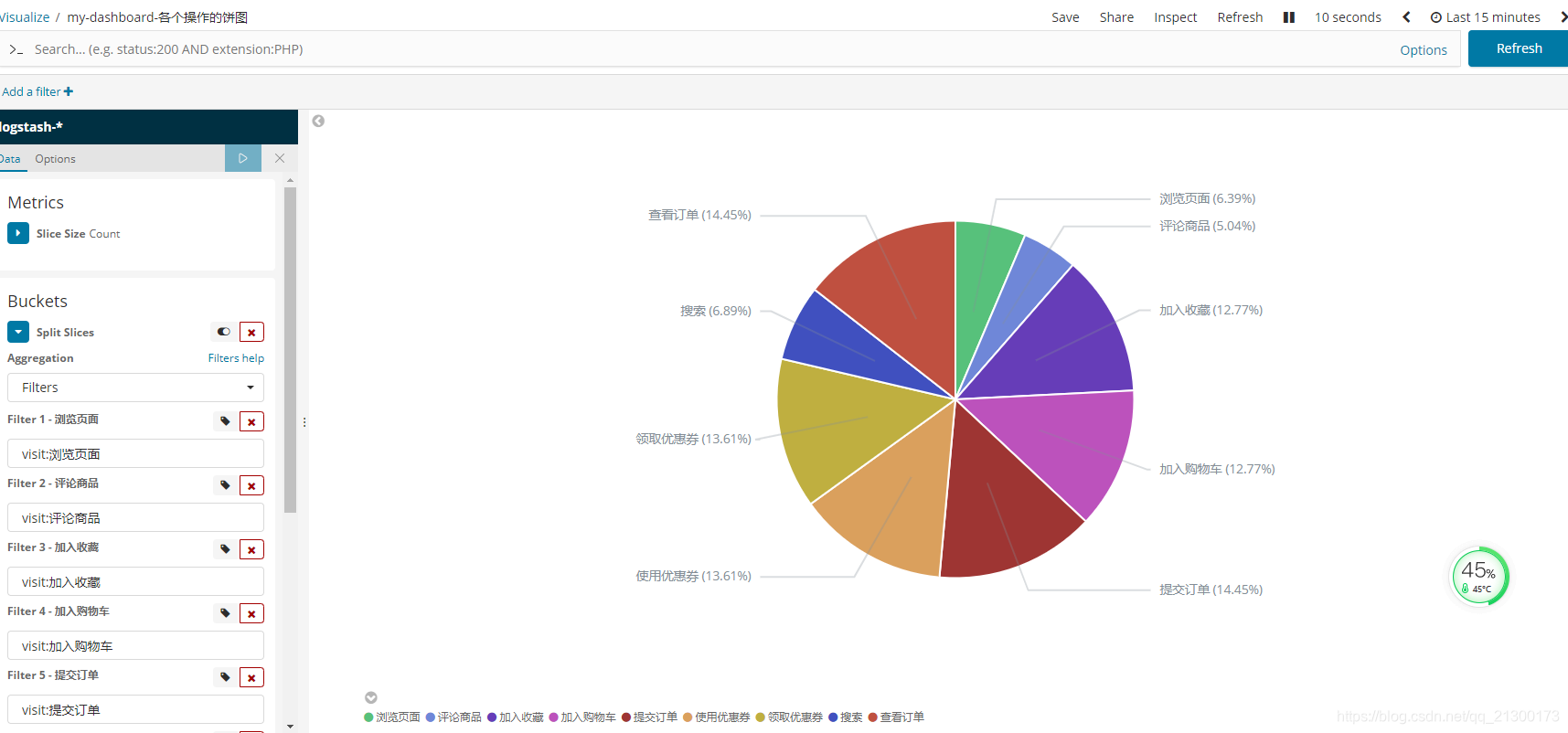Click the 领取优惠券 legend swatch

[x=760, y=717]
